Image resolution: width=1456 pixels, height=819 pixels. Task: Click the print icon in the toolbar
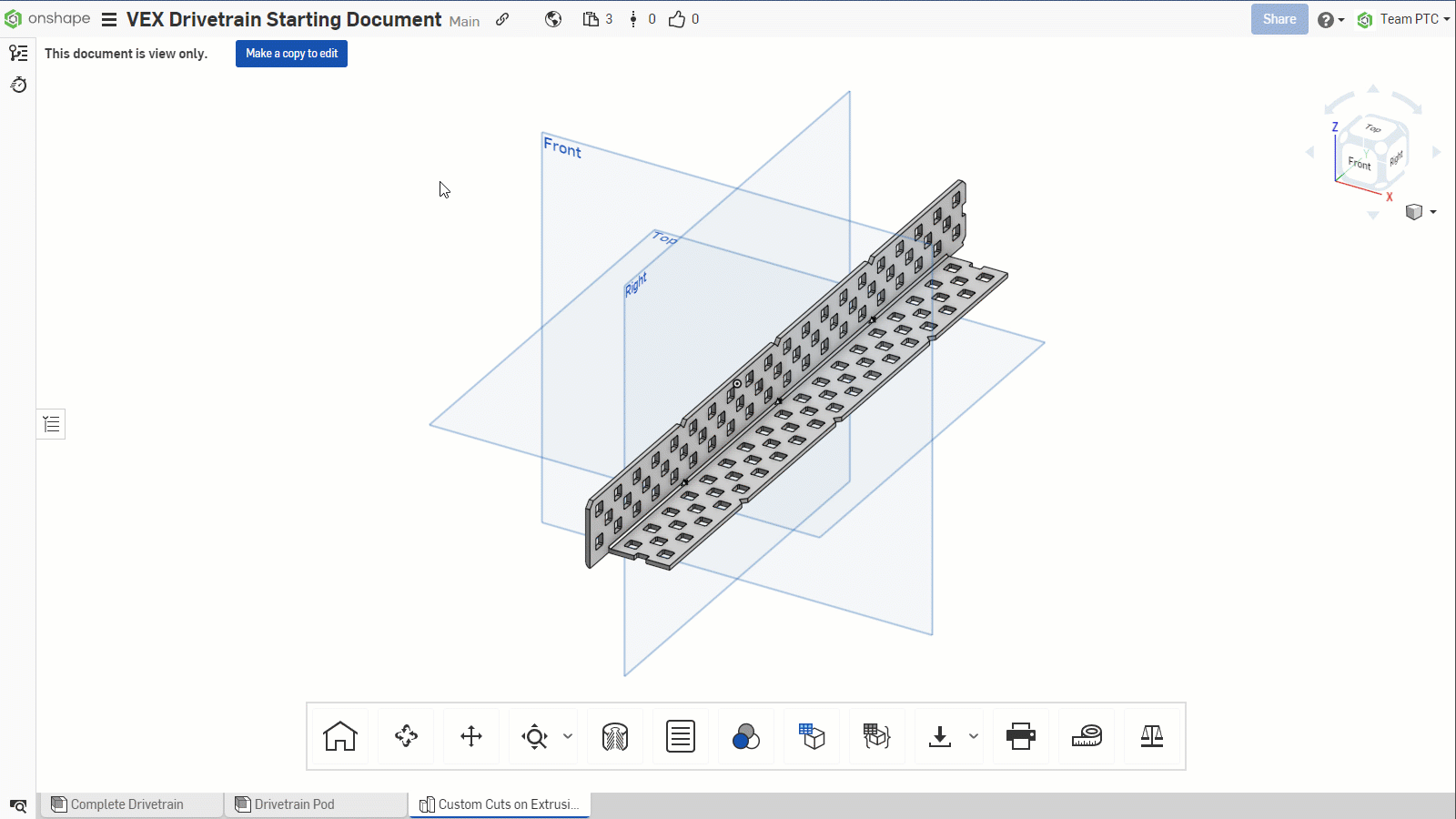click(x=1021, y=736)
